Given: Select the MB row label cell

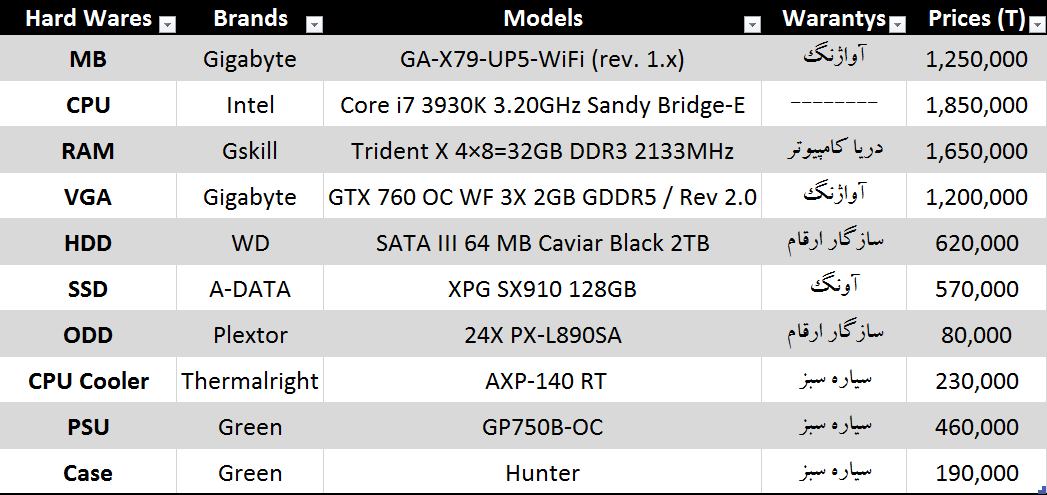Looking at the screenshot, I should (88, 59).
